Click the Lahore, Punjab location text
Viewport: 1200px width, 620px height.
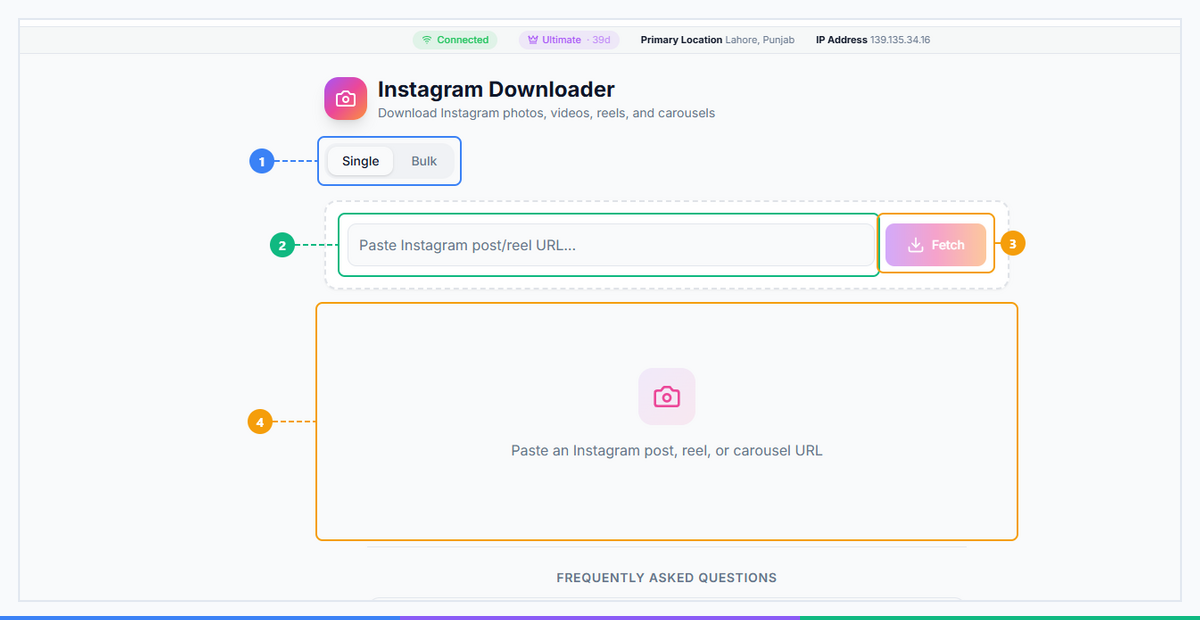pyautogui.click(x=760, y=40)
